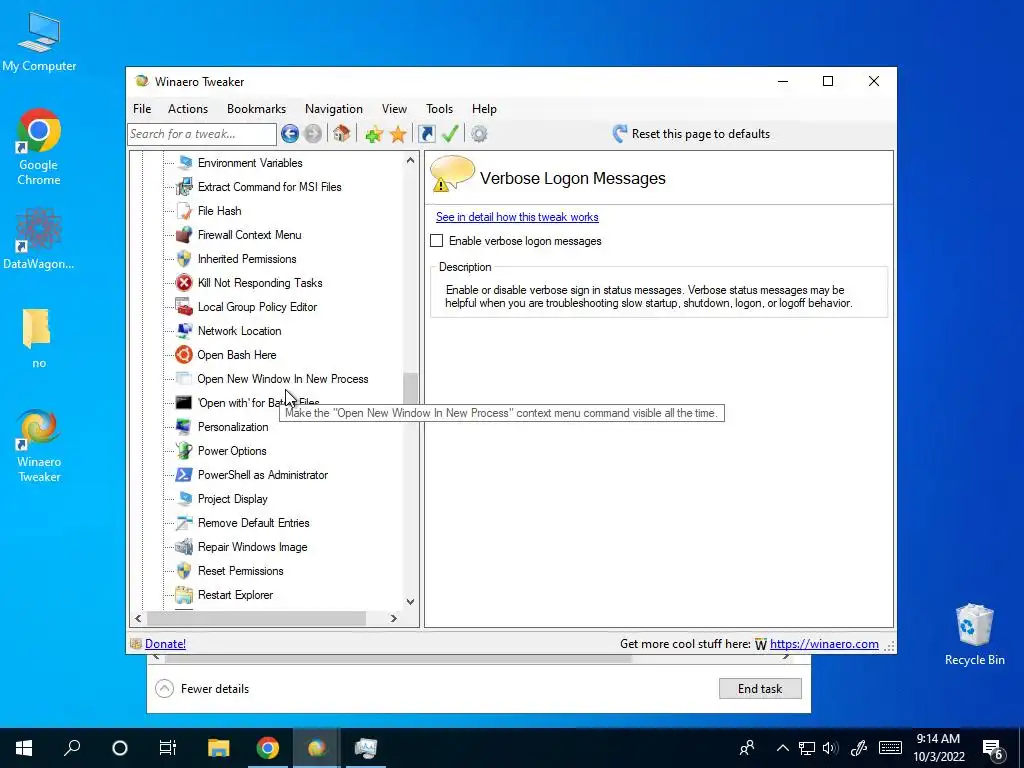Screen dimensions: 1024x768
Task: Select the 'no' folder on desktop
Action: coord(38,338)
